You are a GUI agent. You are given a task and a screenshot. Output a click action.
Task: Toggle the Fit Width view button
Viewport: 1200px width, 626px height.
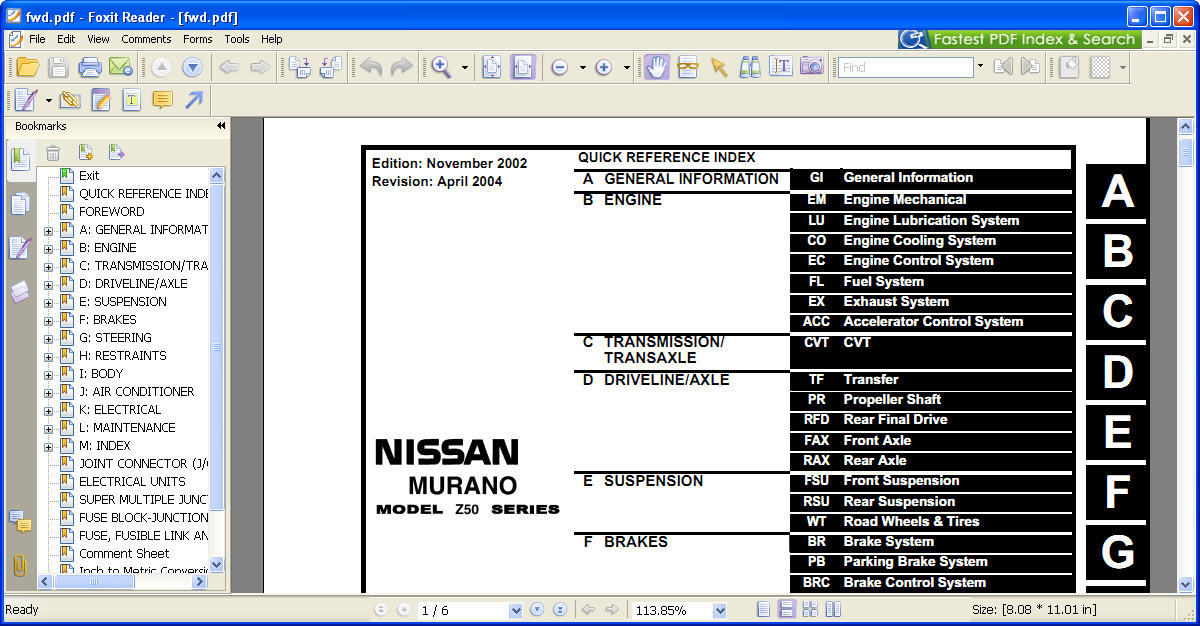tap(523, 68)
